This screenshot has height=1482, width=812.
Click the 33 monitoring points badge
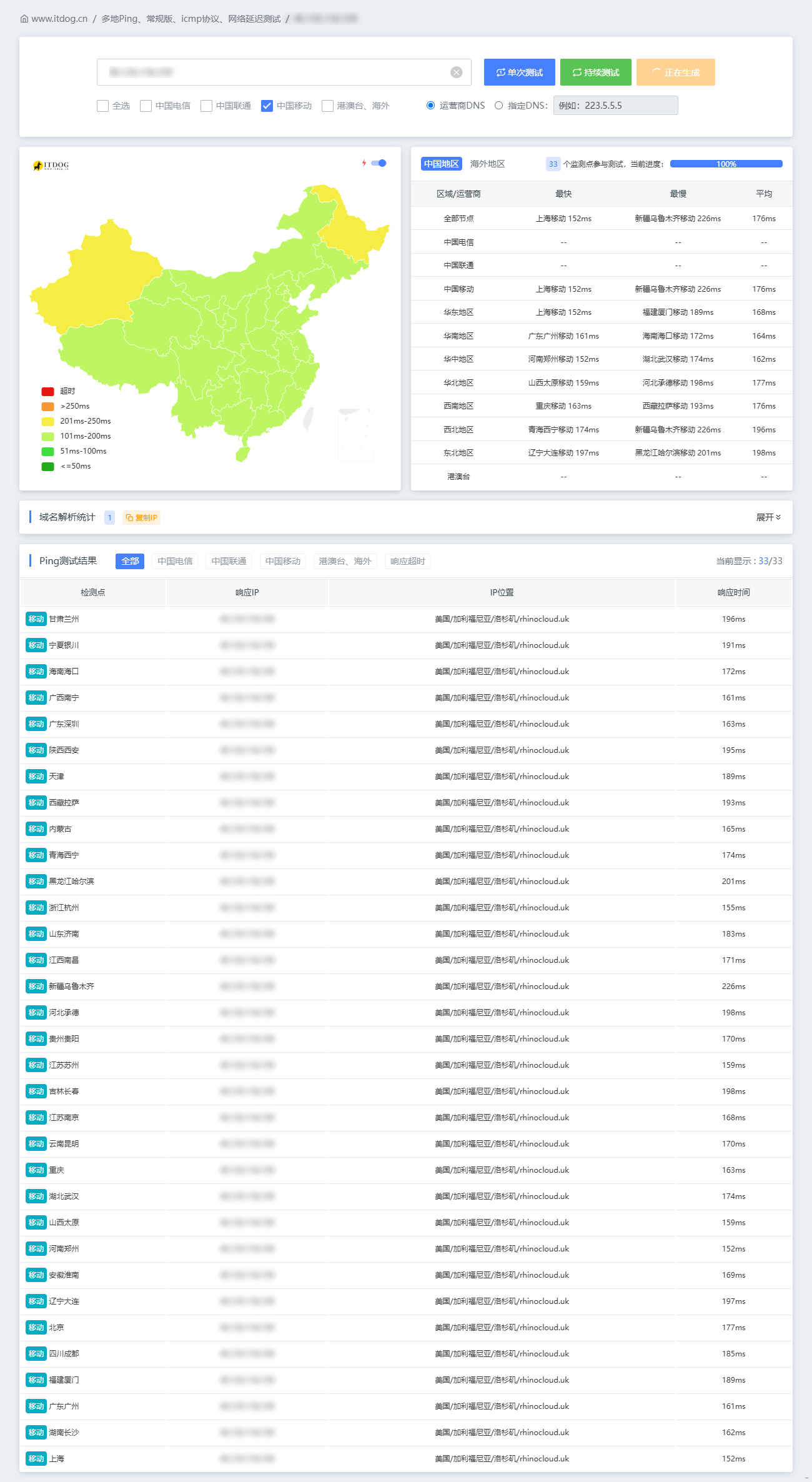pyautogui.click(x=553, y=164)
